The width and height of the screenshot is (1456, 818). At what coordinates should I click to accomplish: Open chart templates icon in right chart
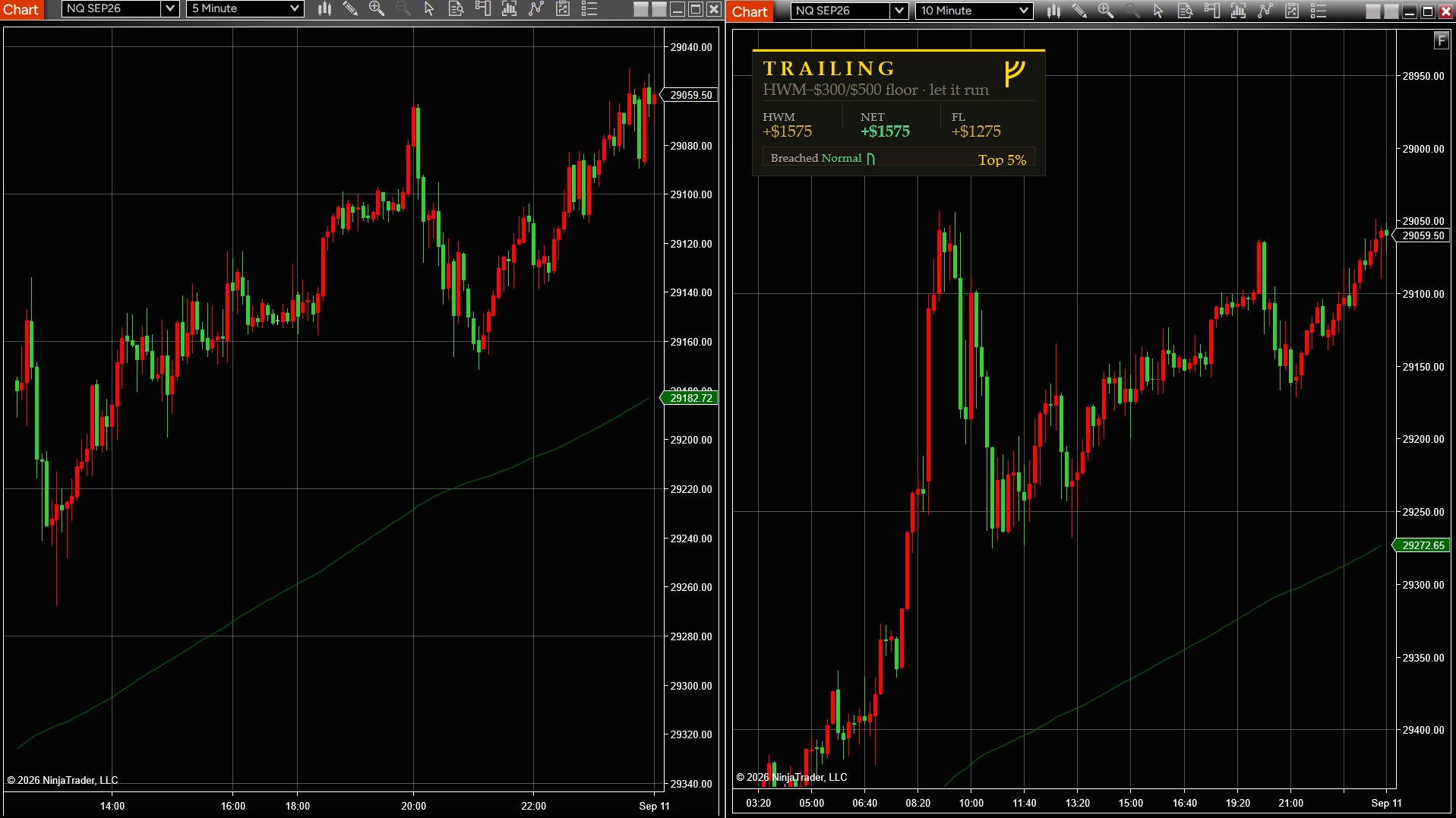click(x=1292, y=11)
